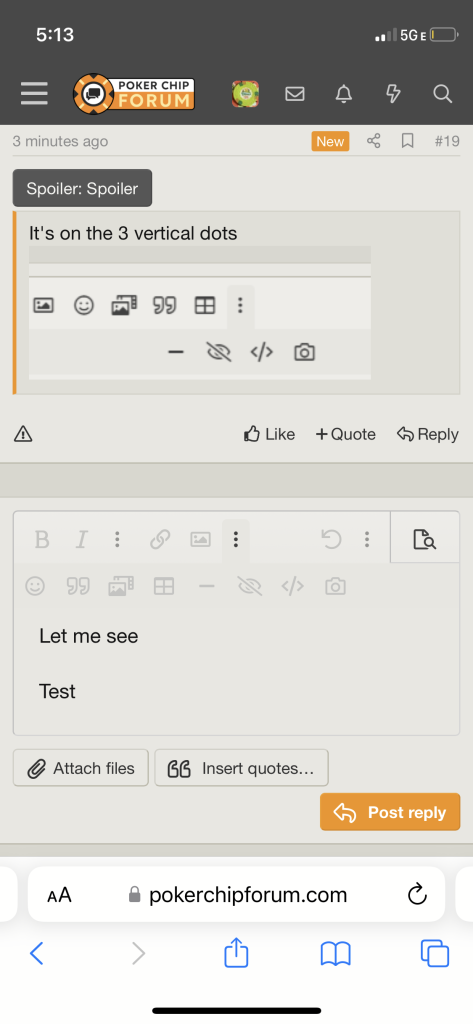Open more text formatting options dots

click(117, 539)
